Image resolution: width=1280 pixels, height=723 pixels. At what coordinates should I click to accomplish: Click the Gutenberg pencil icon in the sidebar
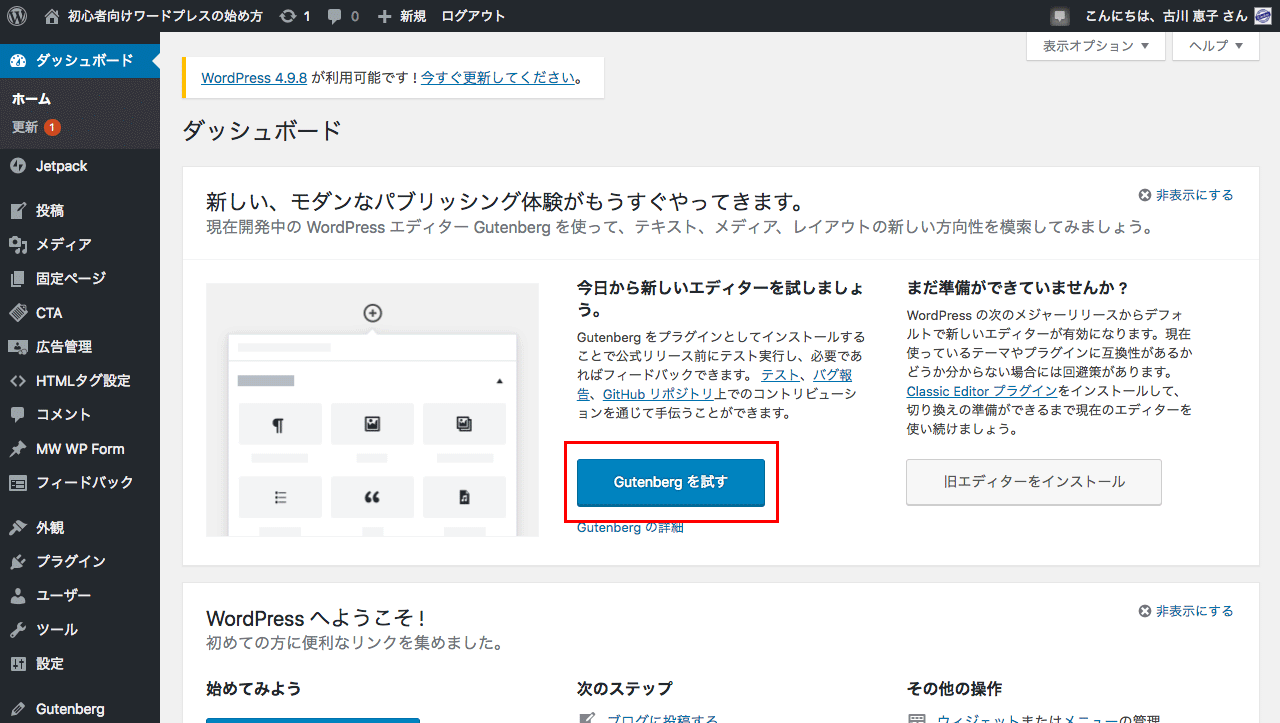coord(18,709)
